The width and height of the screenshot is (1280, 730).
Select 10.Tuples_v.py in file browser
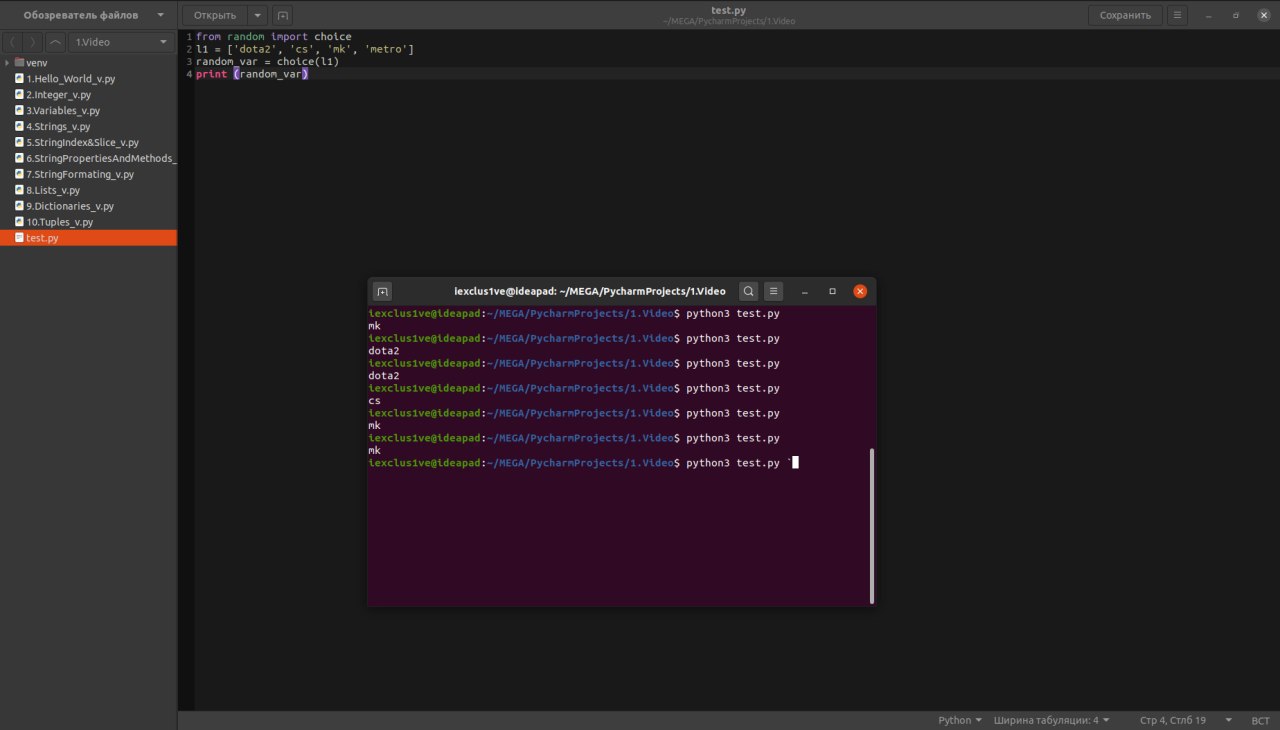(59, 222)
